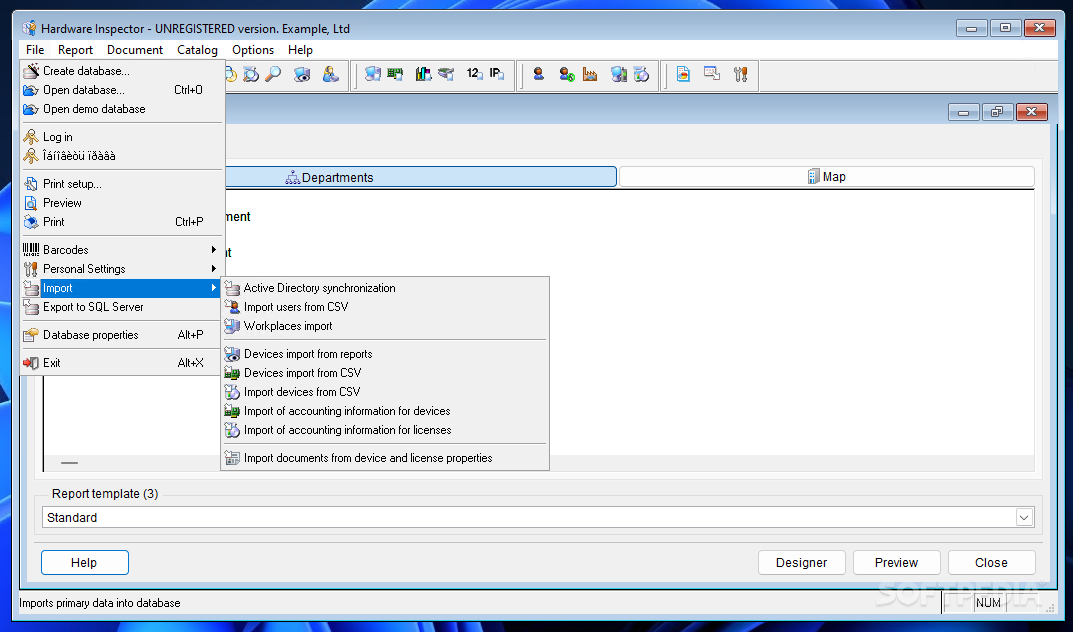Click the Designer button
Viewport: 1073px width, 632px height.
pos(801,562)
